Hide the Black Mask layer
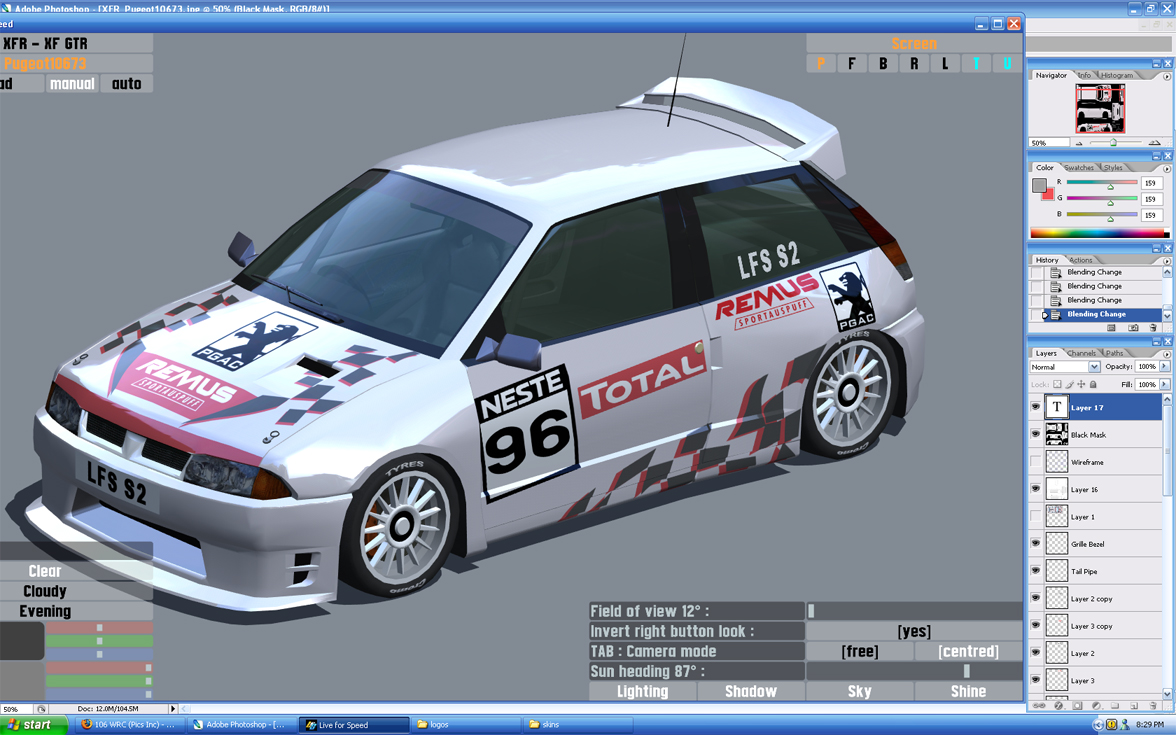The height and width of the screenshot is (735, 1176). click(x=1036, y=434)
